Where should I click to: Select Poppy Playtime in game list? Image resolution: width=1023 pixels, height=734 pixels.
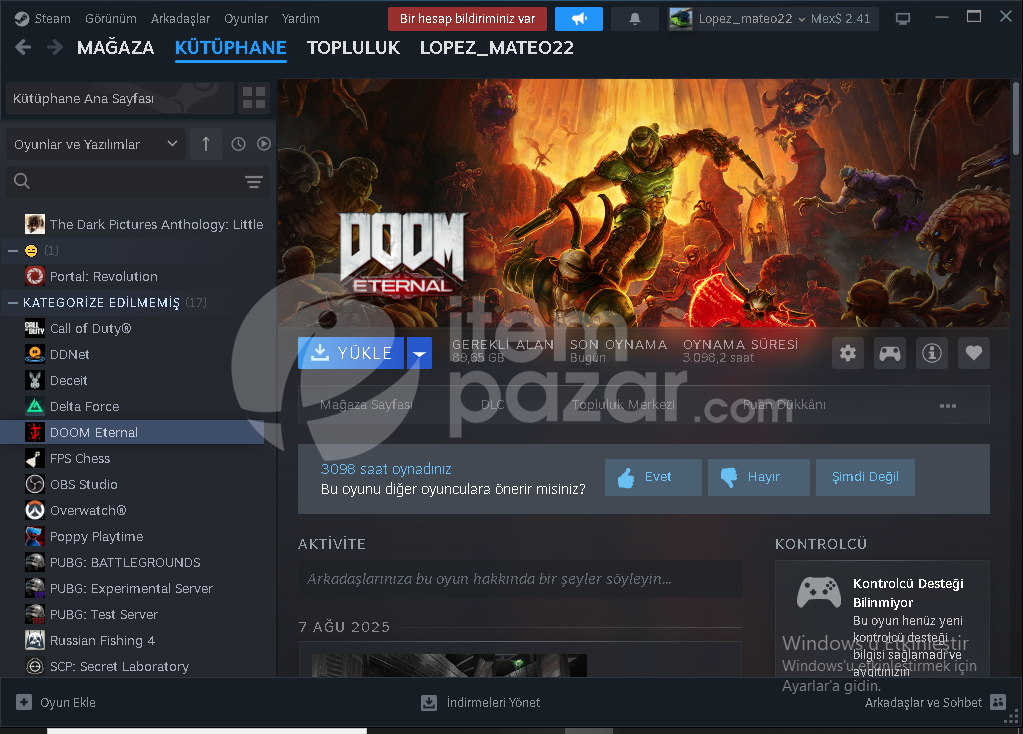(132, 537)
